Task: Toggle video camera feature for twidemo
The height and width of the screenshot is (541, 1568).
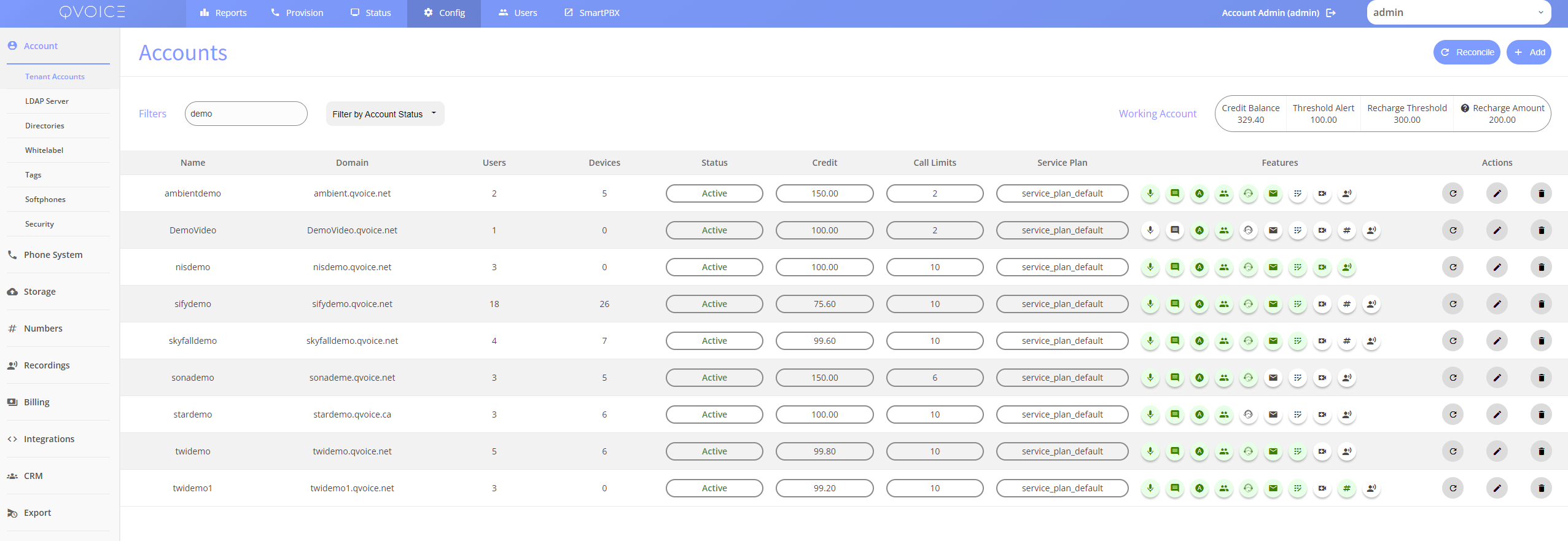Action: click(1322, 451)
